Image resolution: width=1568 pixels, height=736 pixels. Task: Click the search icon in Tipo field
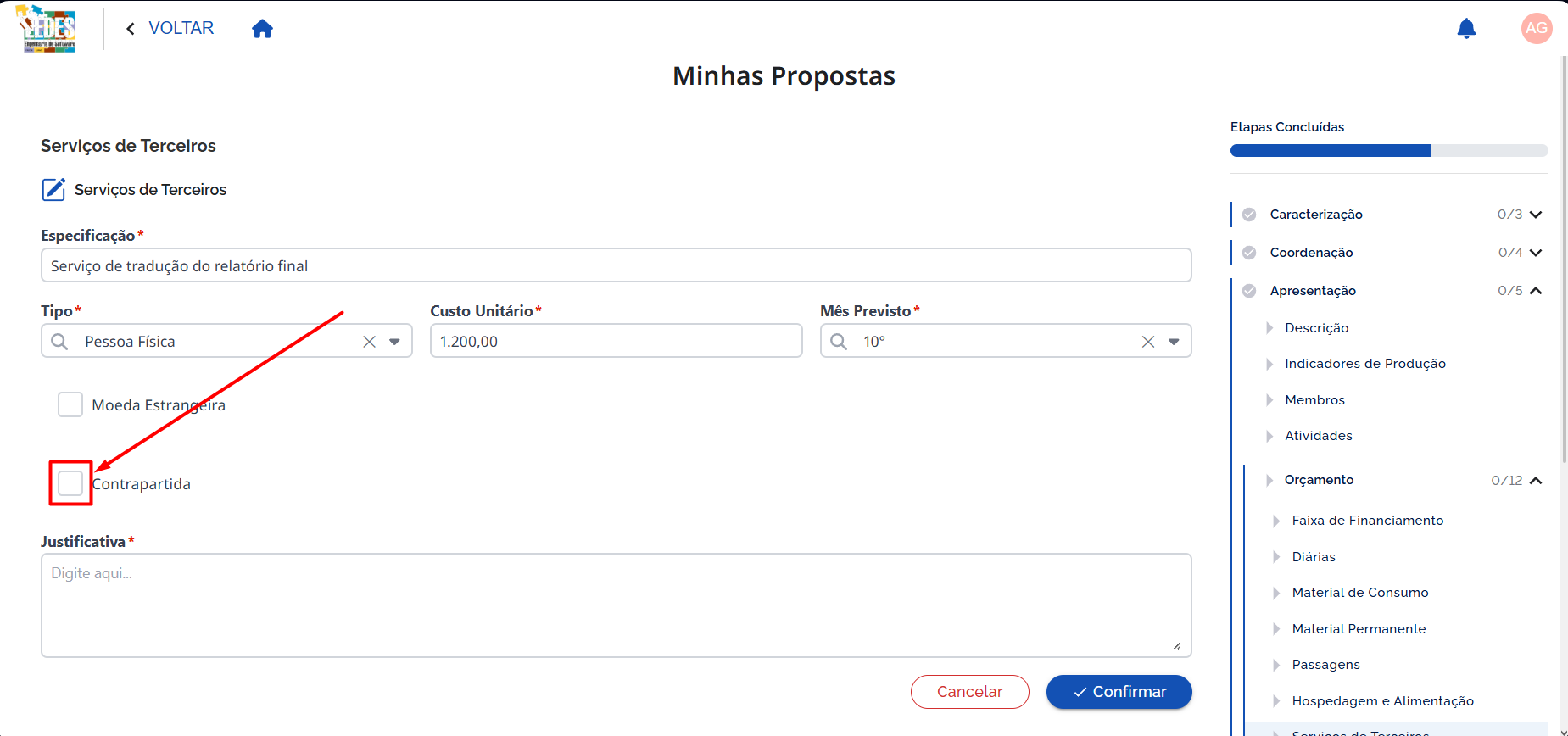coord(59,342)
